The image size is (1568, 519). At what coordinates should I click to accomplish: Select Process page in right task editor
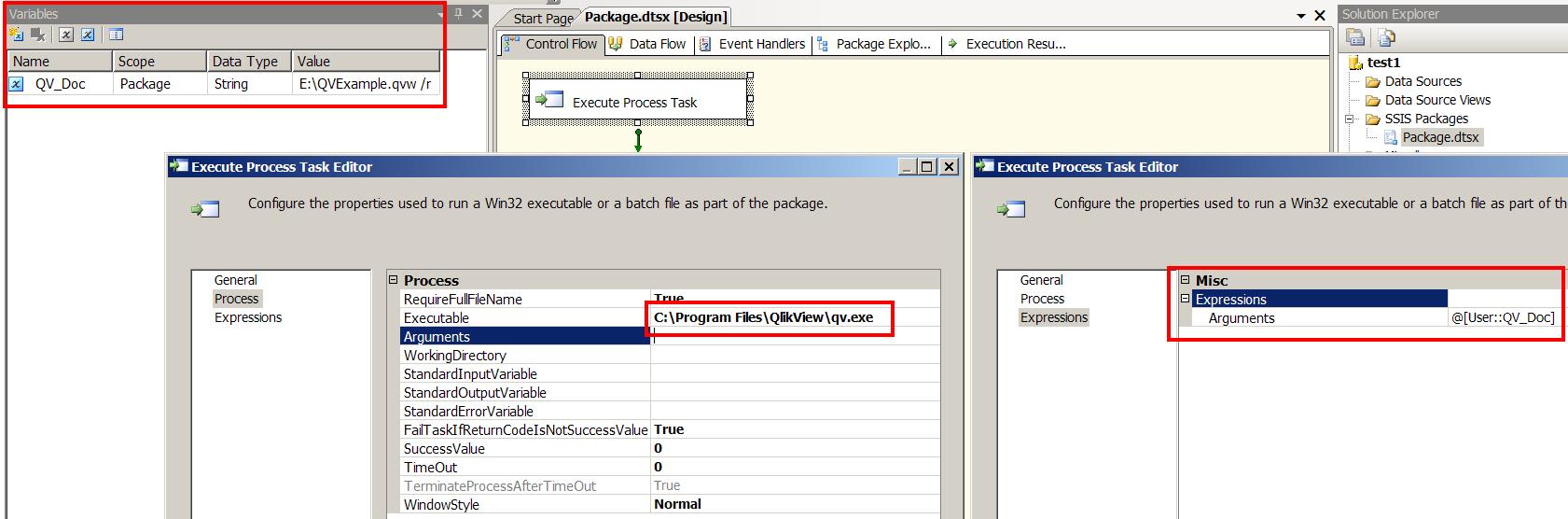point(1042,299)
